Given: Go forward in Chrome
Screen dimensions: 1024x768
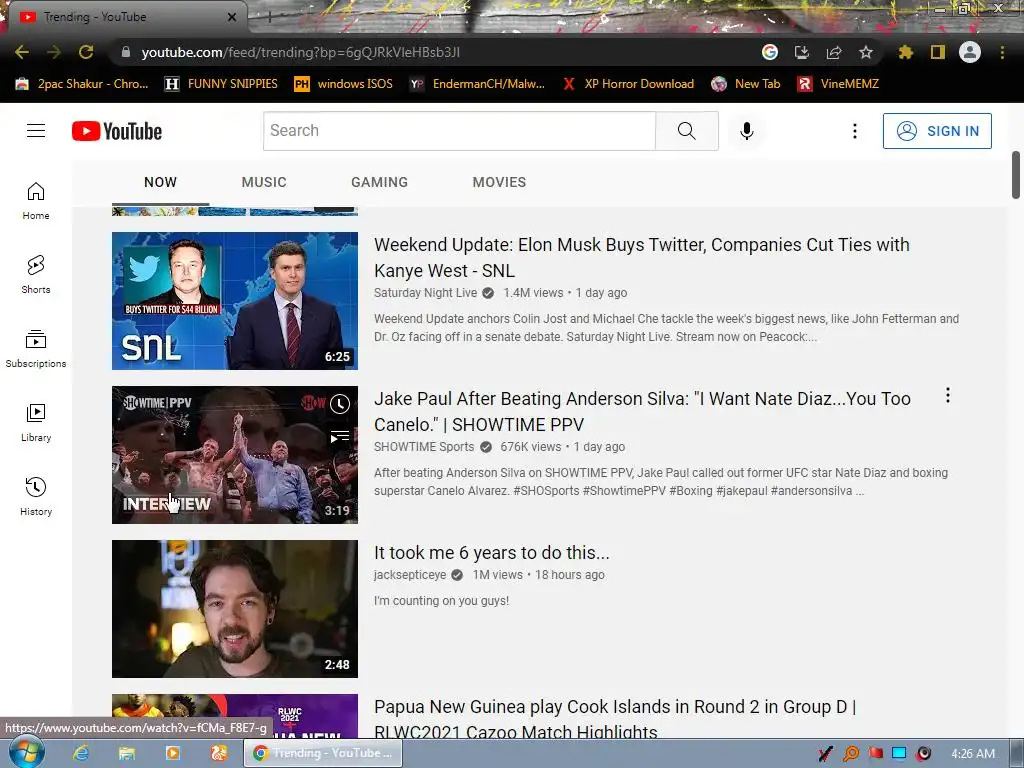Looking at the screenshot, I should [x=54, y=52].
